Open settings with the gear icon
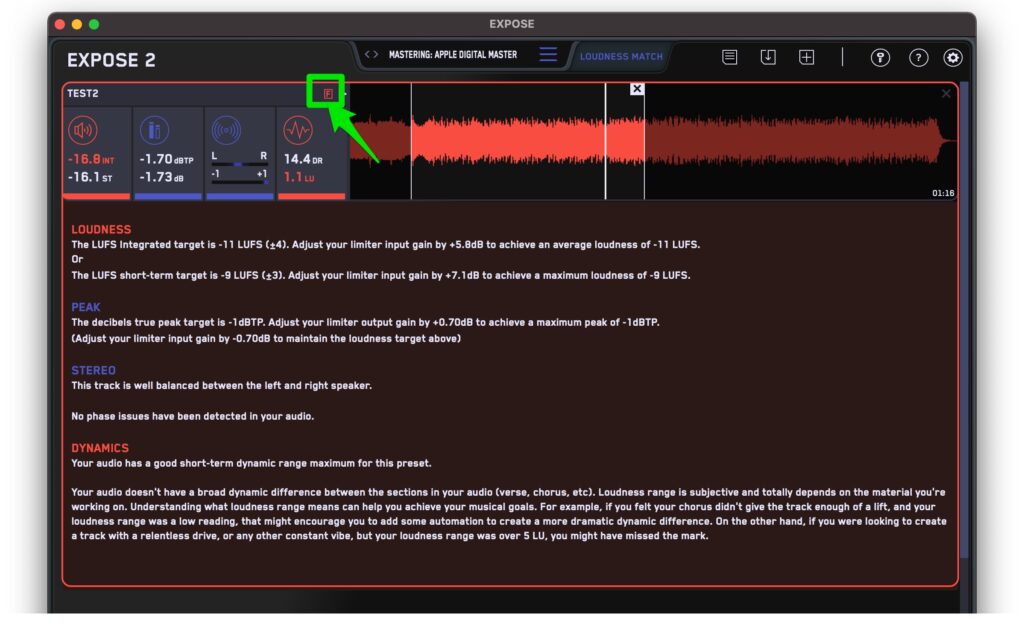 tap(953, 58)
